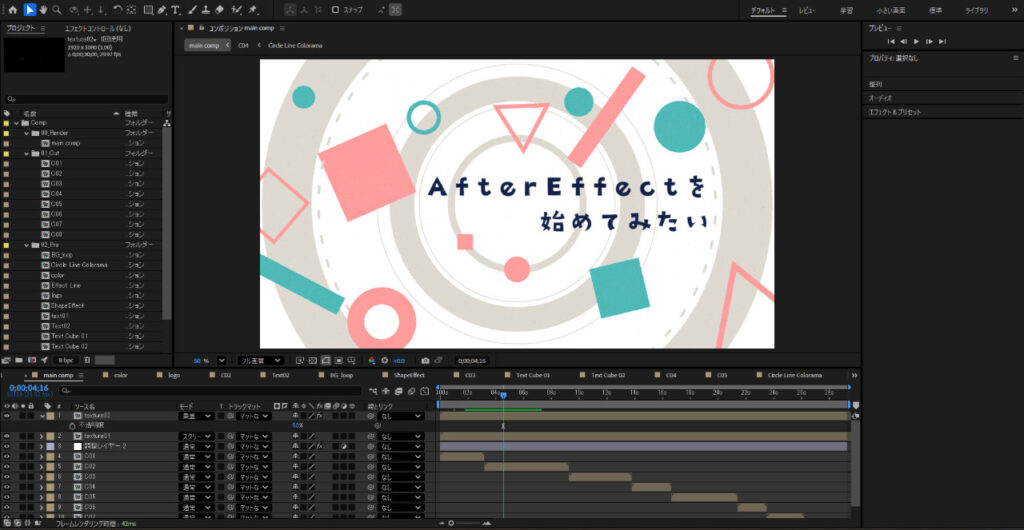Open blend mode dropdown for texture01 layer
Screen dimensions: 1024x530
tap(195, 436)
